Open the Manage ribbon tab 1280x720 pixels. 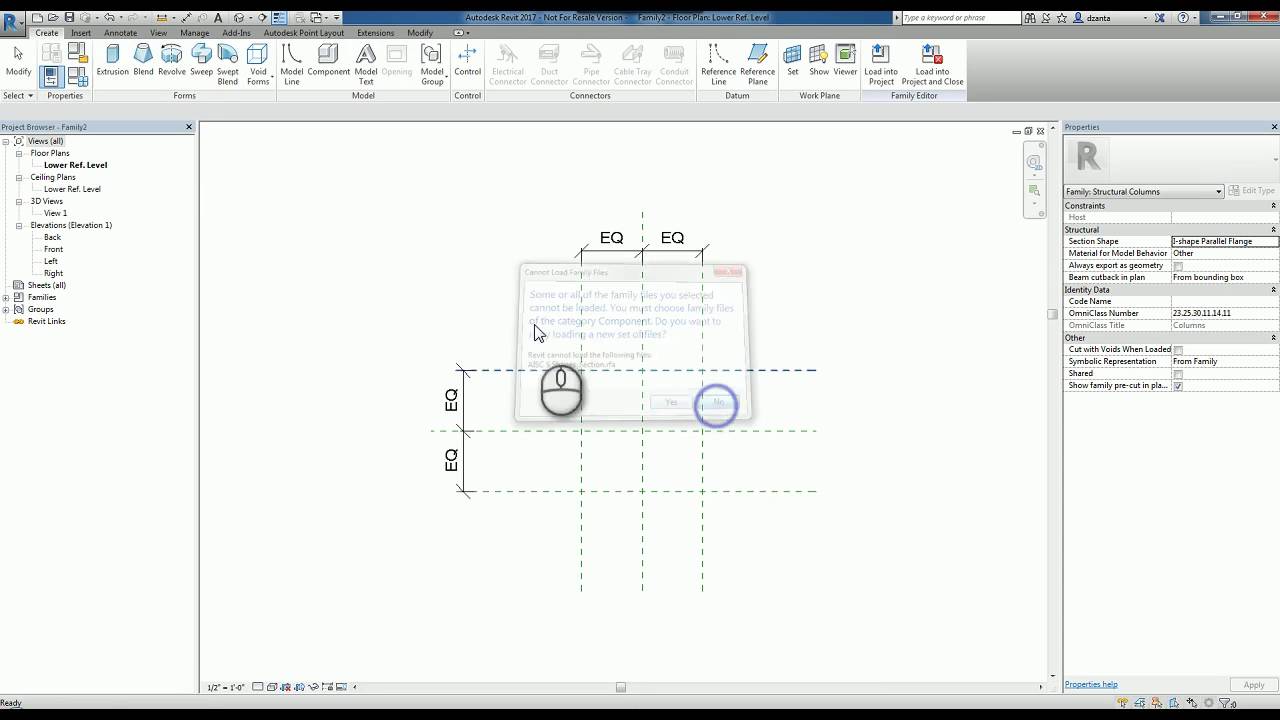194,32
